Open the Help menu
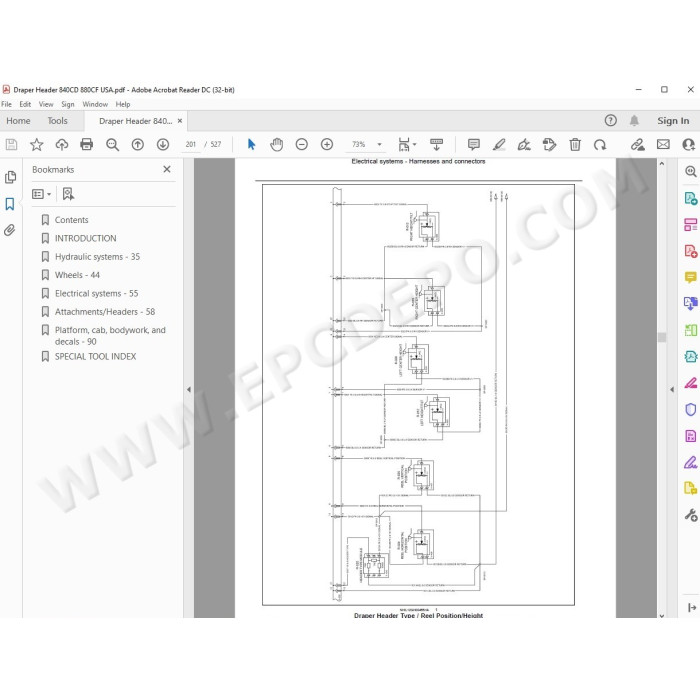The width and height of the screenshot is (700, 700). click(x=123, y=104)
